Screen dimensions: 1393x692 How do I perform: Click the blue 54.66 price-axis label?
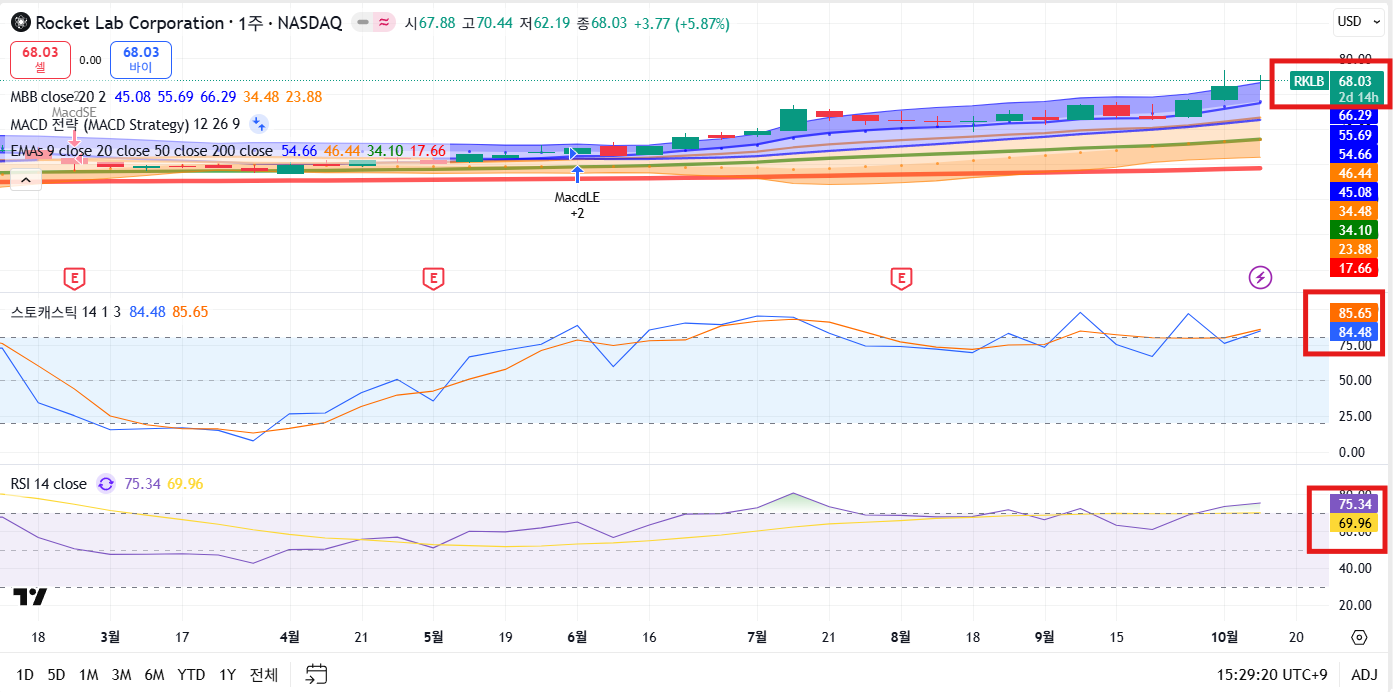[1355, 154]
